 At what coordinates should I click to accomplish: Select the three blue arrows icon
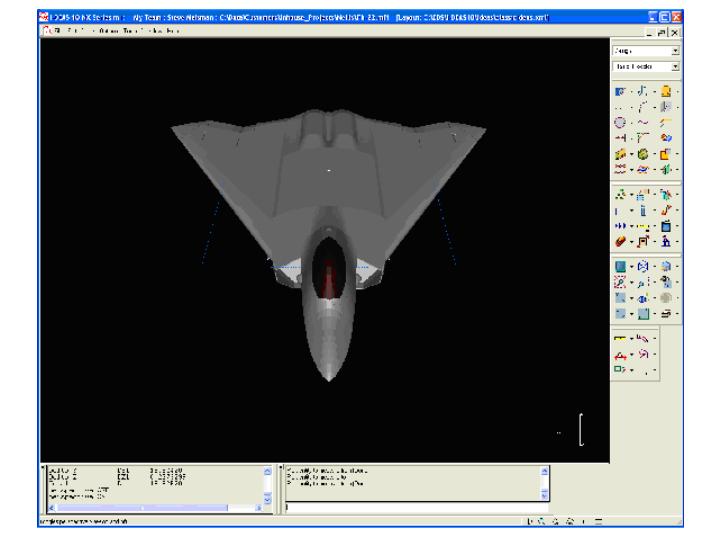coord(620,226)
